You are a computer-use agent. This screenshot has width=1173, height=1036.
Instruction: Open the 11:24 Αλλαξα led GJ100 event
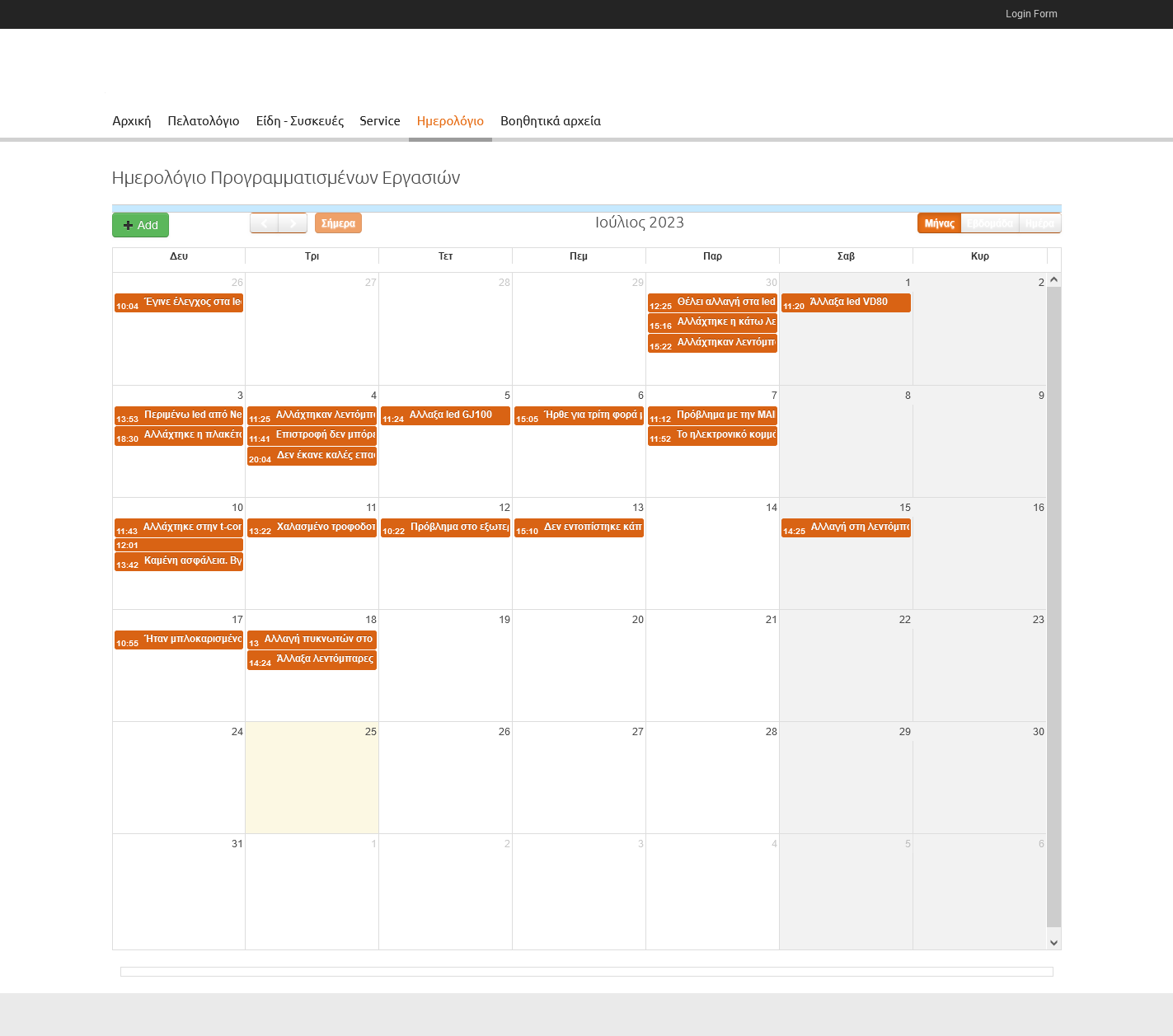(445, 416)
